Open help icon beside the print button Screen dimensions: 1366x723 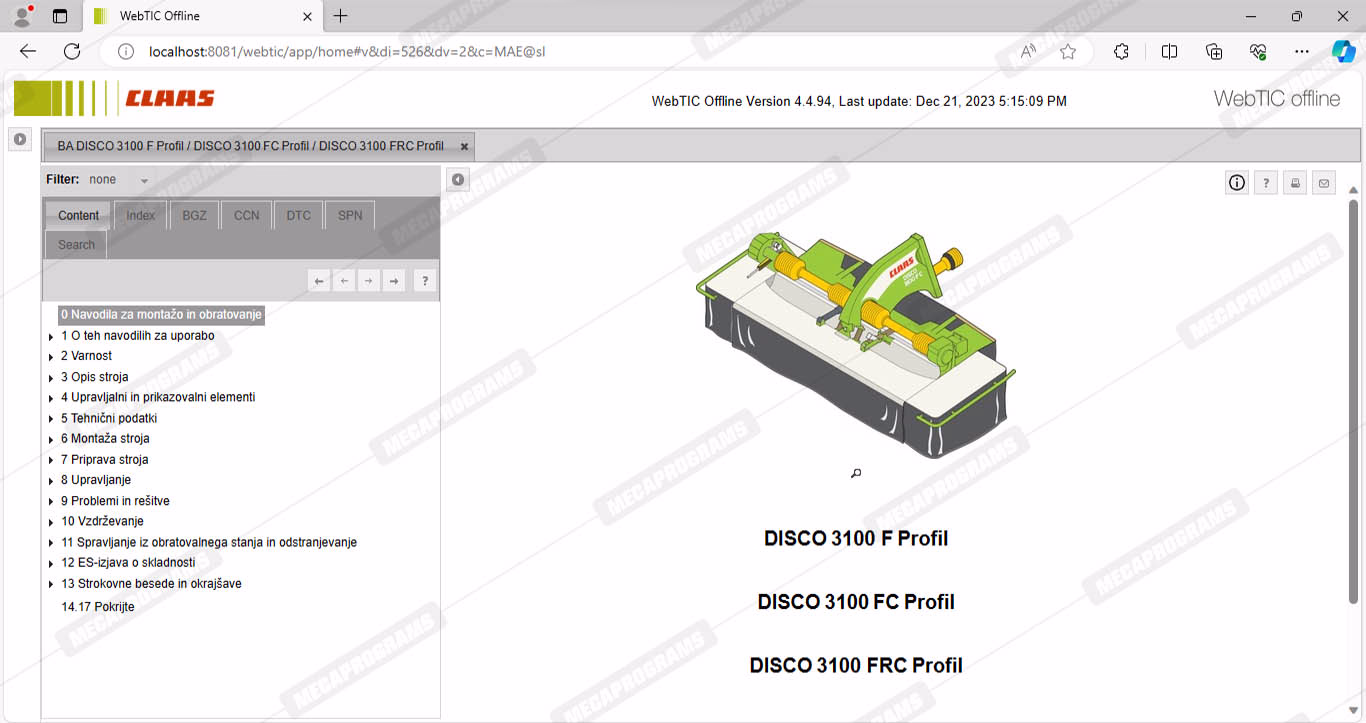1266,183
